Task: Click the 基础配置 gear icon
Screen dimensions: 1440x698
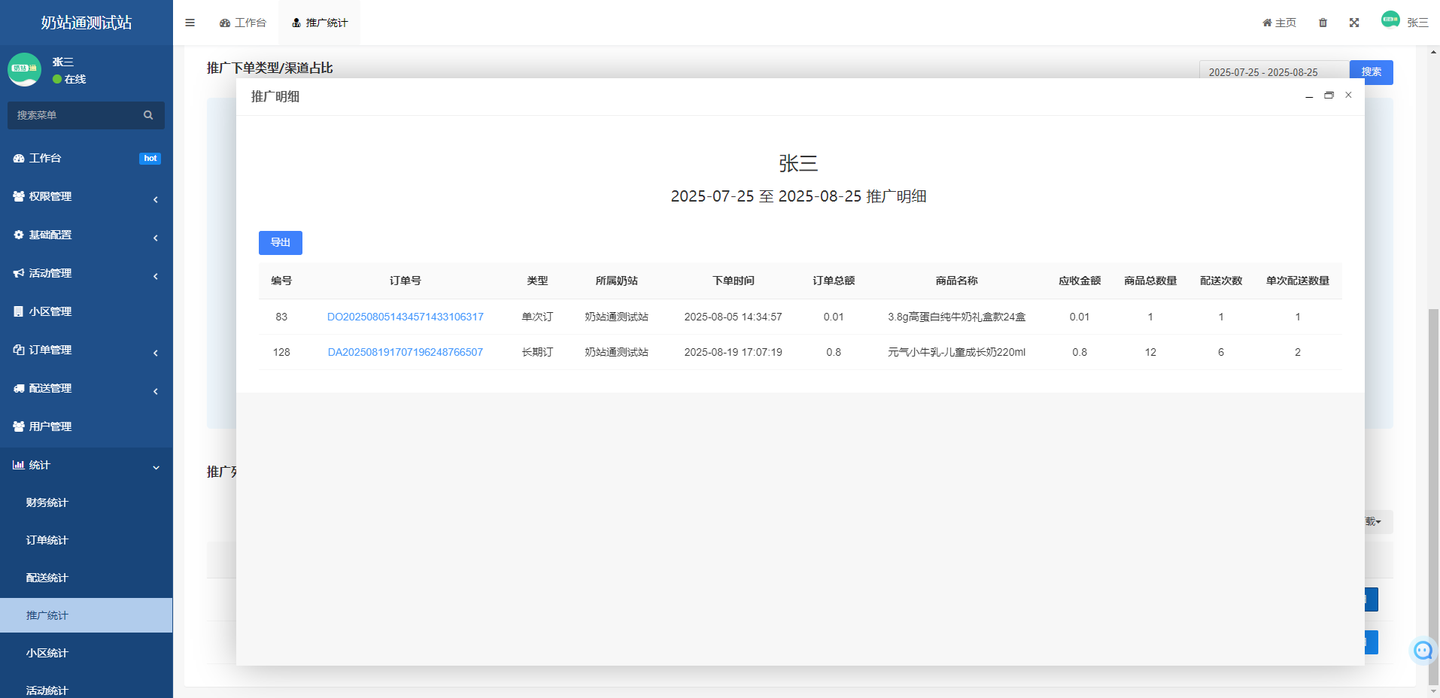Action: (x=18, y=235)
